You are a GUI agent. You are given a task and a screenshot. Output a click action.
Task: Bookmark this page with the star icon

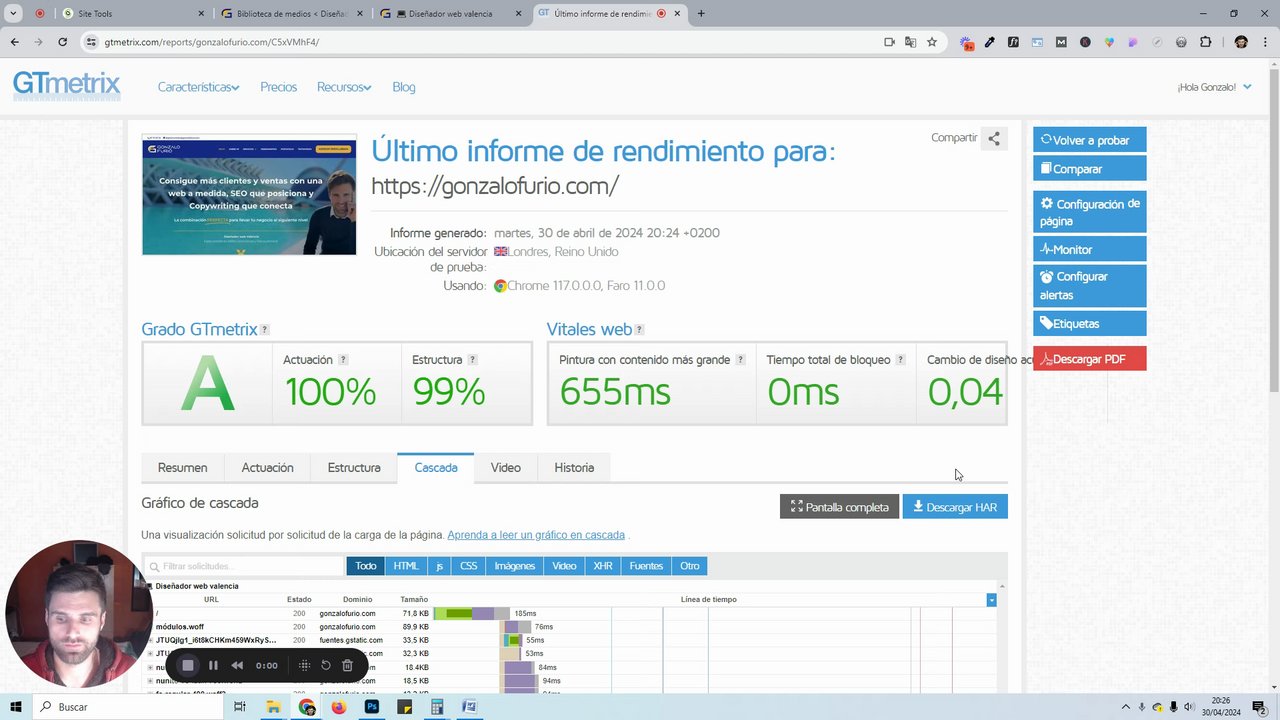932,42
